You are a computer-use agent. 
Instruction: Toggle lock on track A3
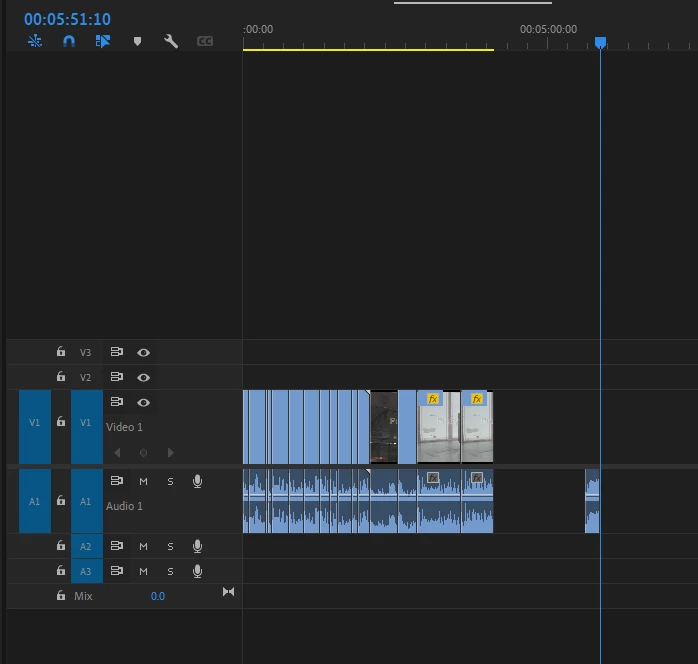(61, 570)
